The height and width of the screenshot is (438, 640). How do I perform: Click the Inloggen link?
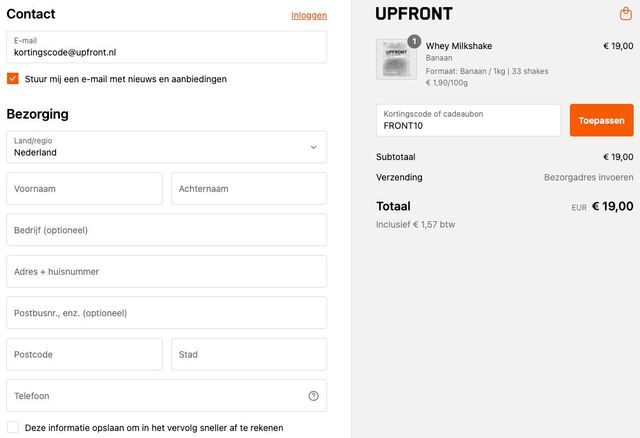point(309,16)
